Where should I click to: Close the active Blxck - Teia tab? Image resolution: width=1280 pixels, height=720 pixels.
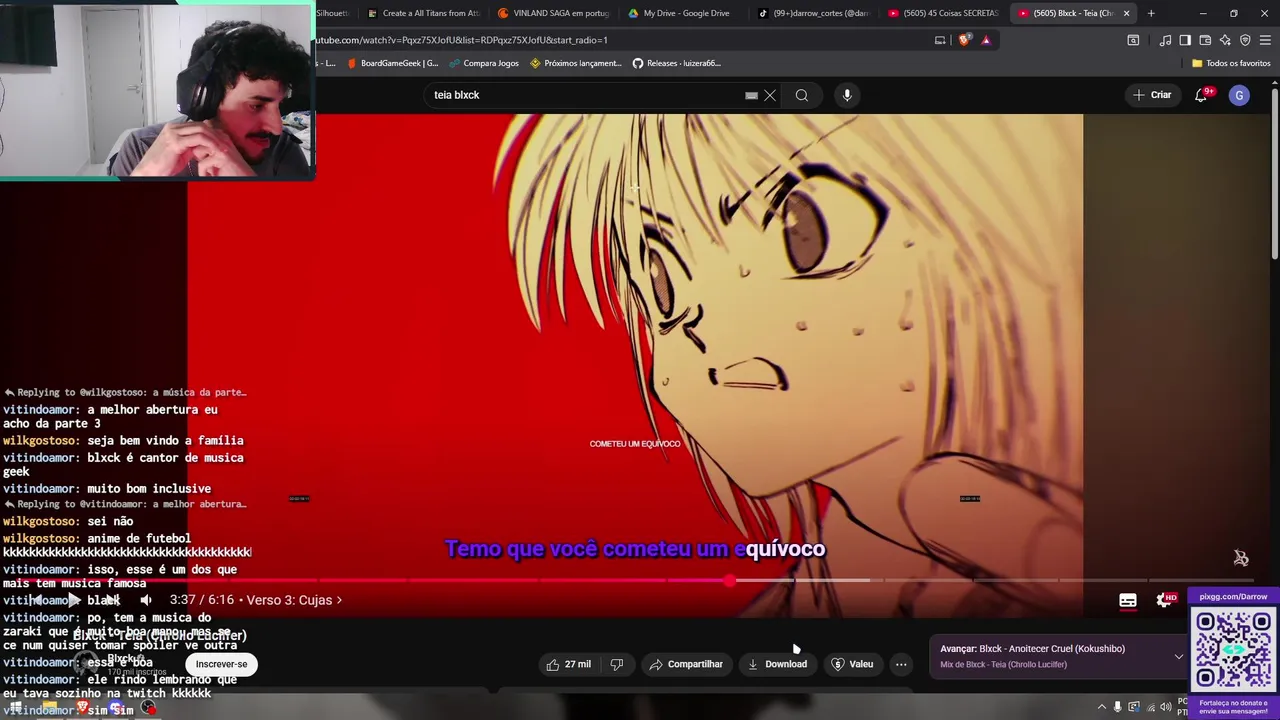[x=1126, y=13]
